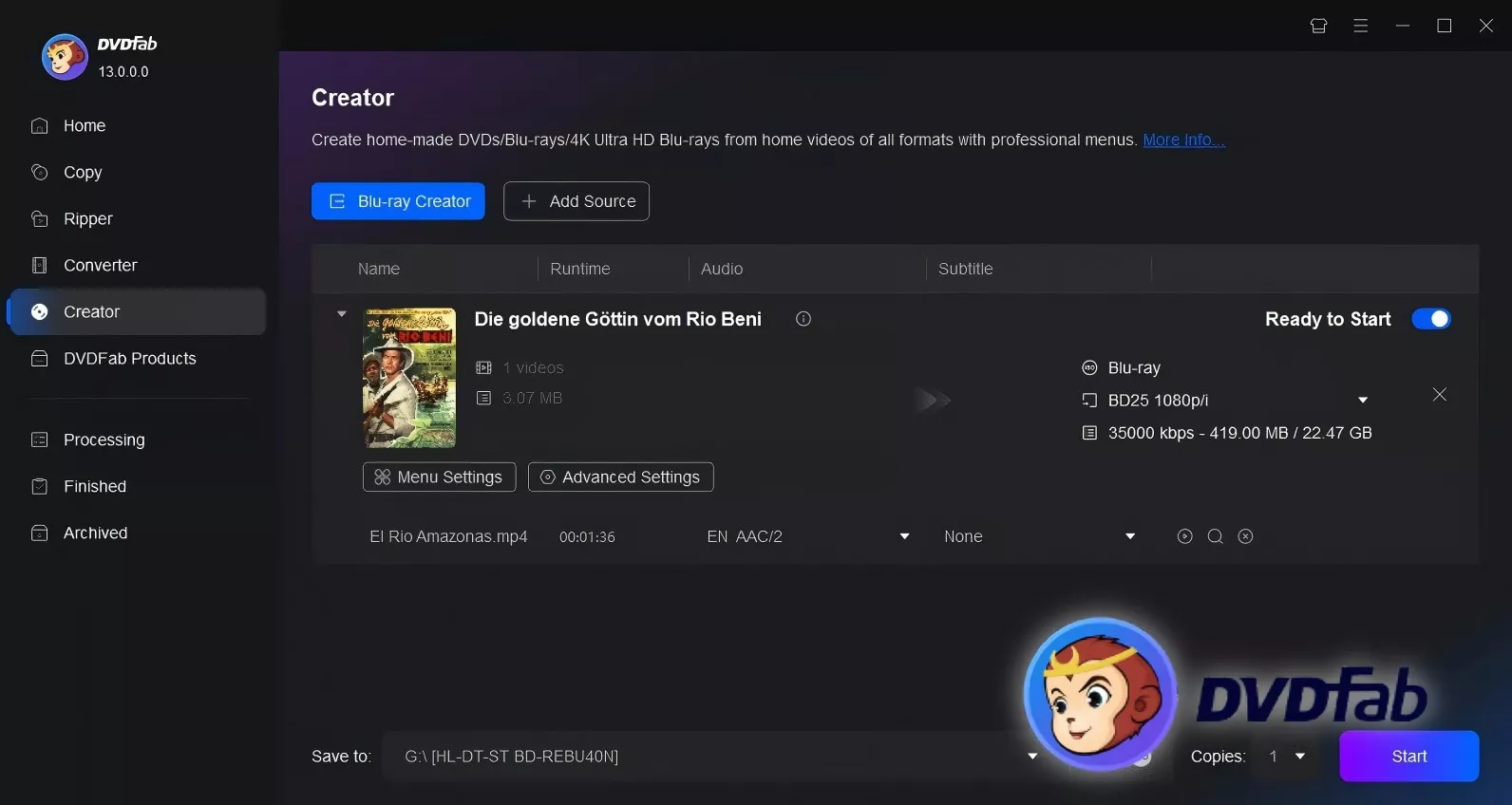1512x805 pixels.
Task: Click the 3.07 MB source size text
Action: coord(532,398)
